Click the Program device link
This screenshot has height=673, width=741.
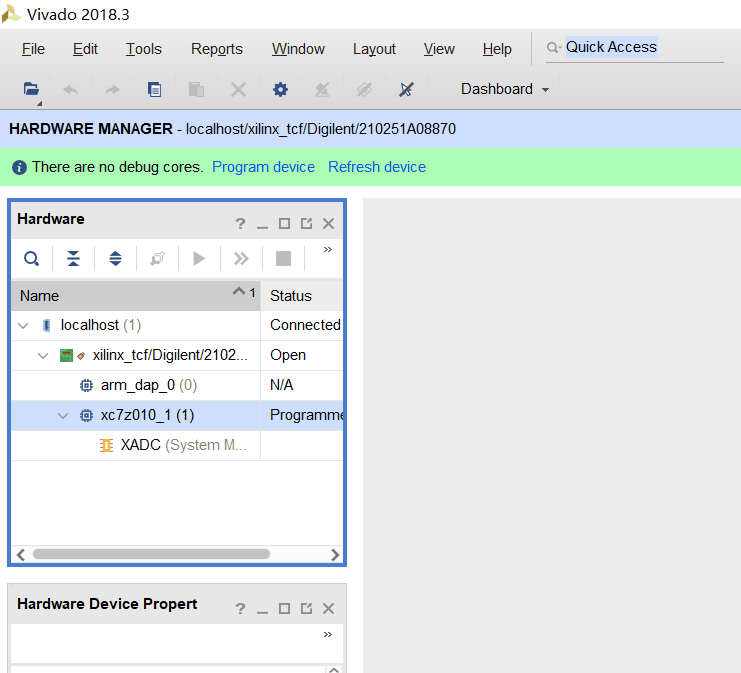pos(263,167)
